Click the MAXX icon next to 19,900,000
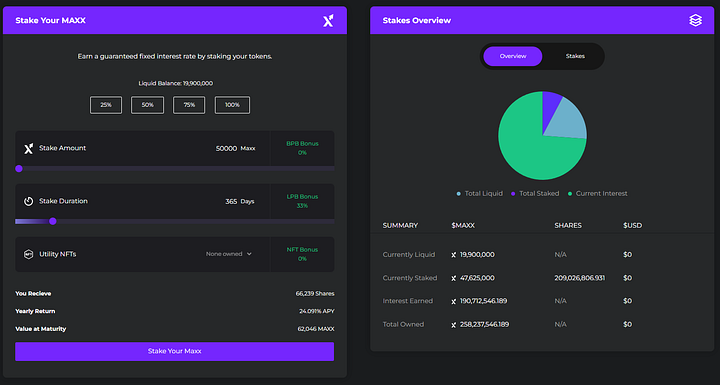 tap(454, 255)
